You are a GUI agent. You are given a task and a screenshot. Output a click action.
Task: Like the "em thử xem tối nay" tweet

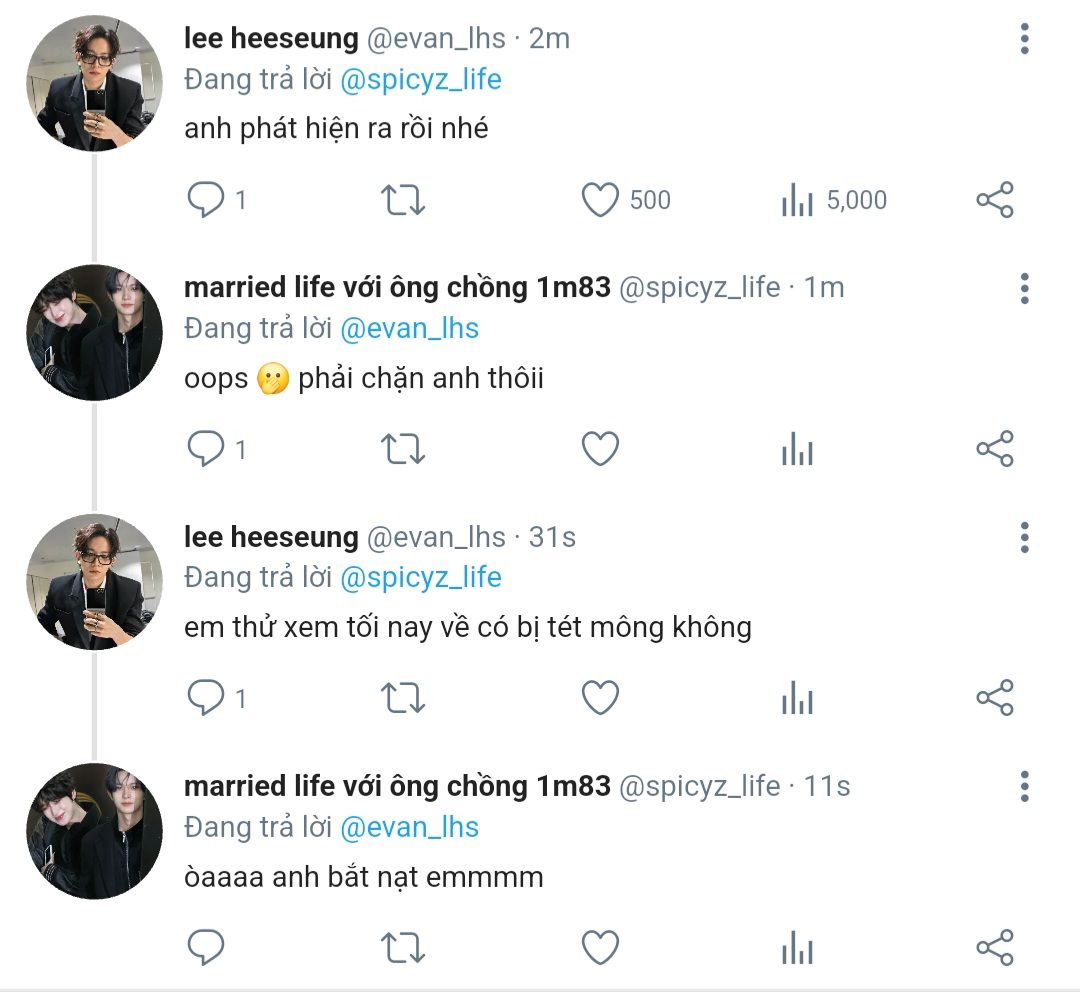[600, 698]
